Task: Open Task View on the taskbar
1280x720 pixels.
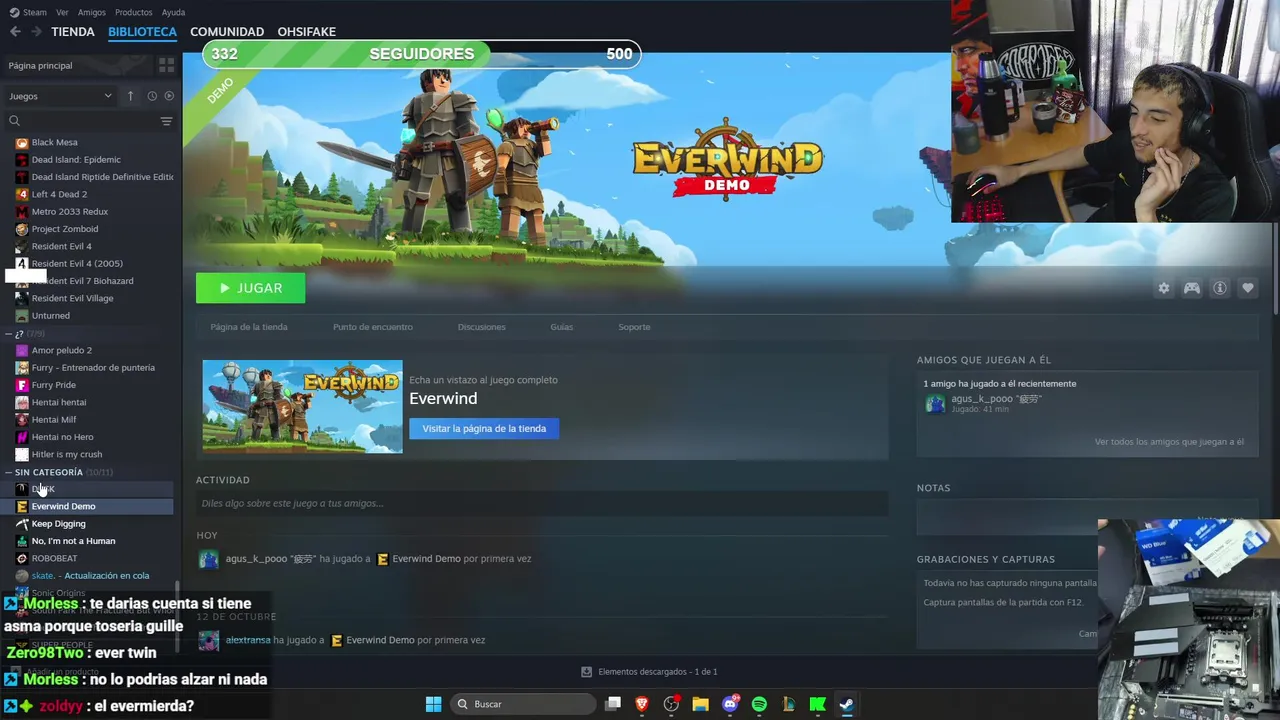Action: coord(613,704)
